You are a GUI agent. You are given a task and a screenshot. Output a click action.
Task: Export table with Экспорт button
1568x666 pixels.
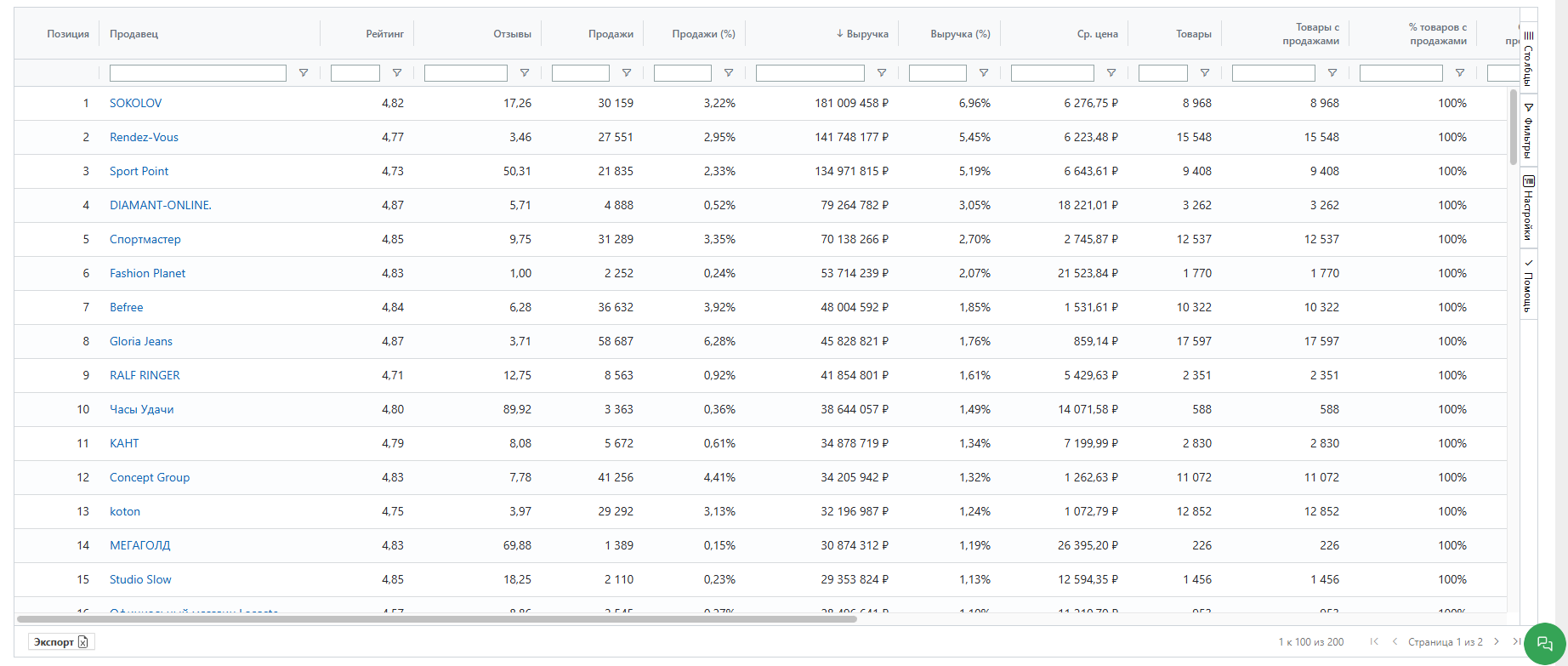pos(61,642)
